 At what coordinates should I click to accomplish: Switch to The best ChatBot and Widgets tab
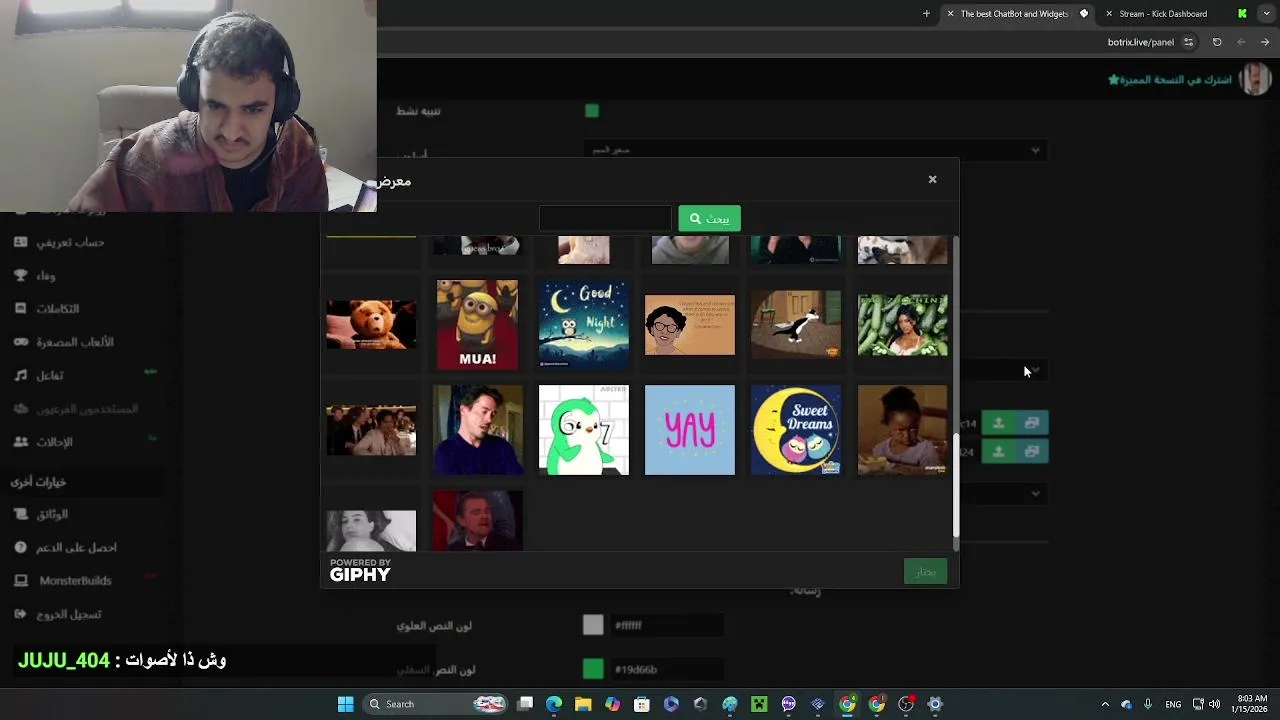pyautogui.click(x=1014, y=14)
